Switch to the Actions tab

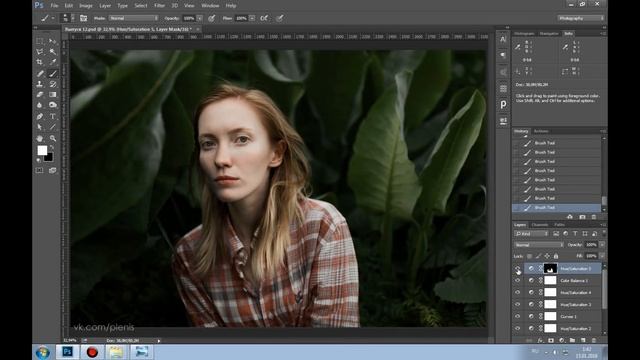[x=541, y=131]
